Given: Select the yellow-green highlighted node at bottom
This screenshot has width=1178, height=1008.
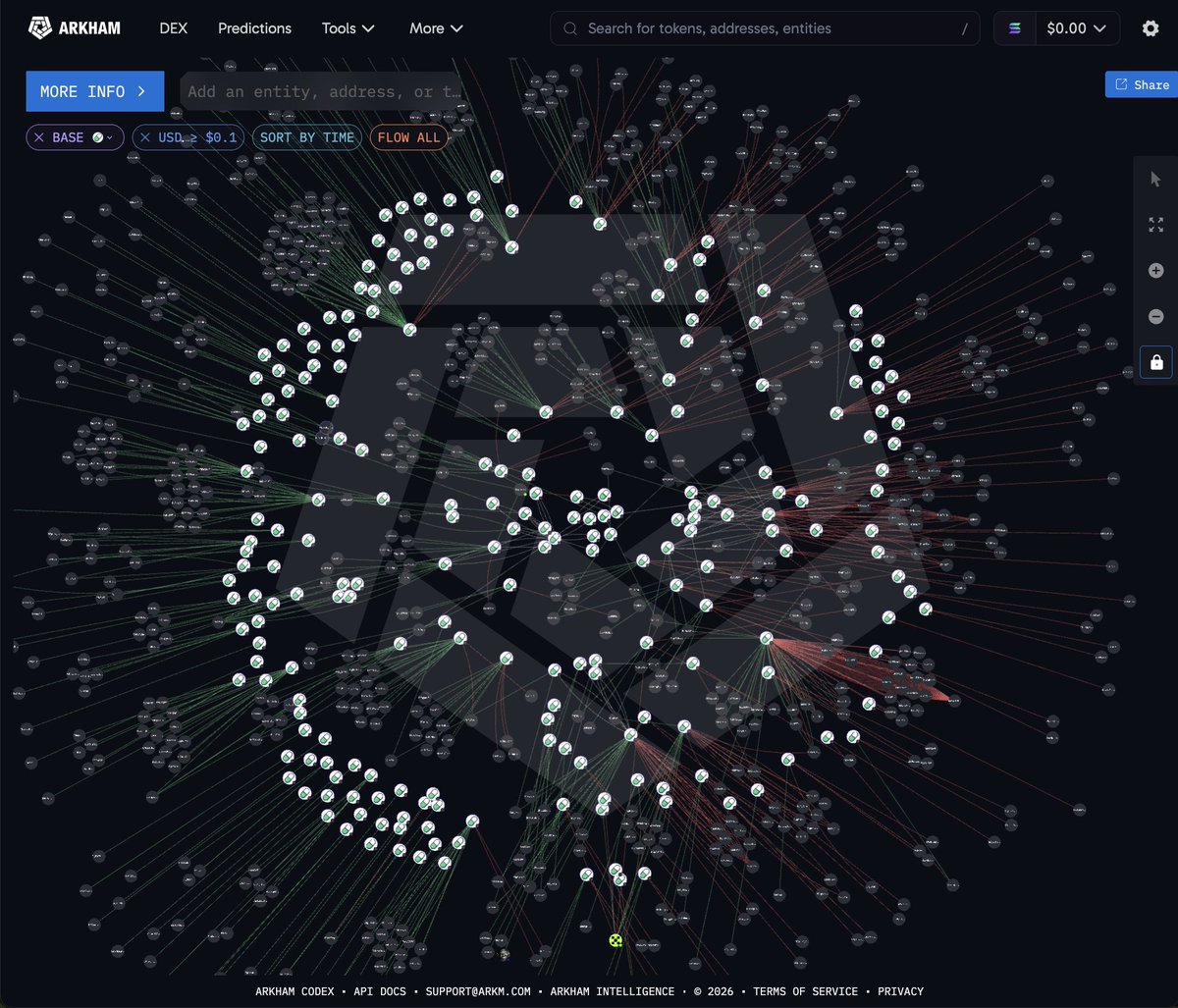Looking at the screenshot, I should 616,940.
